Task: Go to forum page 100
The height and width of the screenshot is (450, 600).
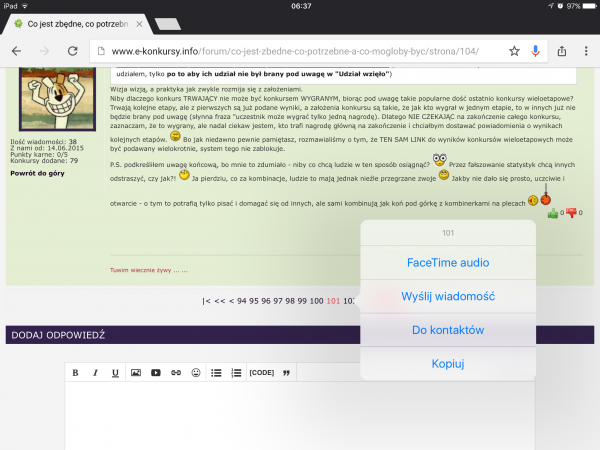Action: (316, 300)
